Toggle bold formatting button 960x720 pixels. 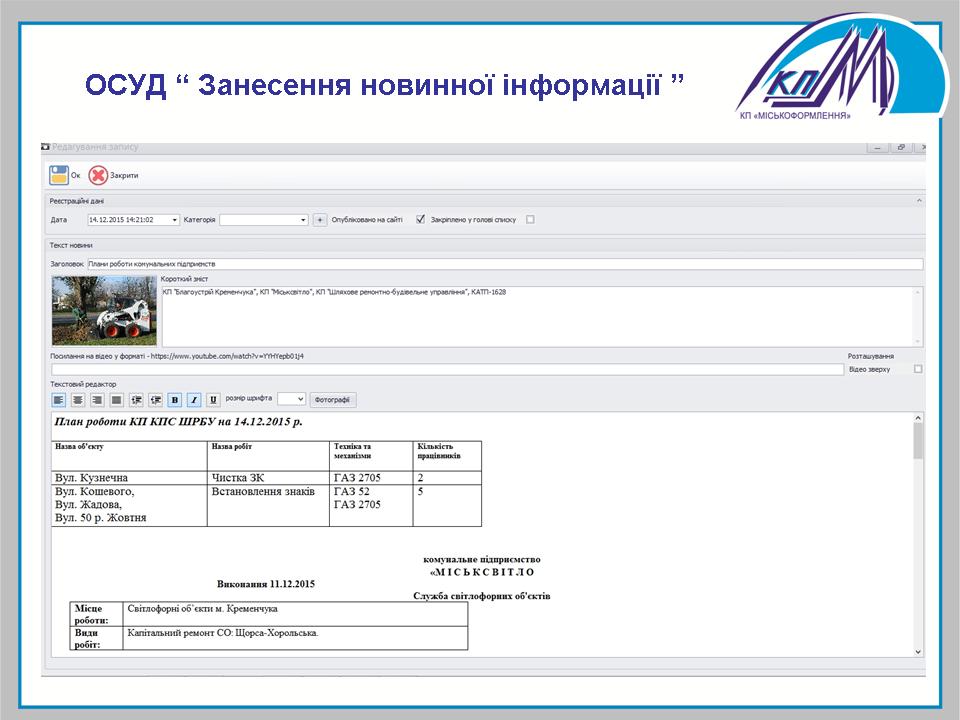tap(175, 400)
